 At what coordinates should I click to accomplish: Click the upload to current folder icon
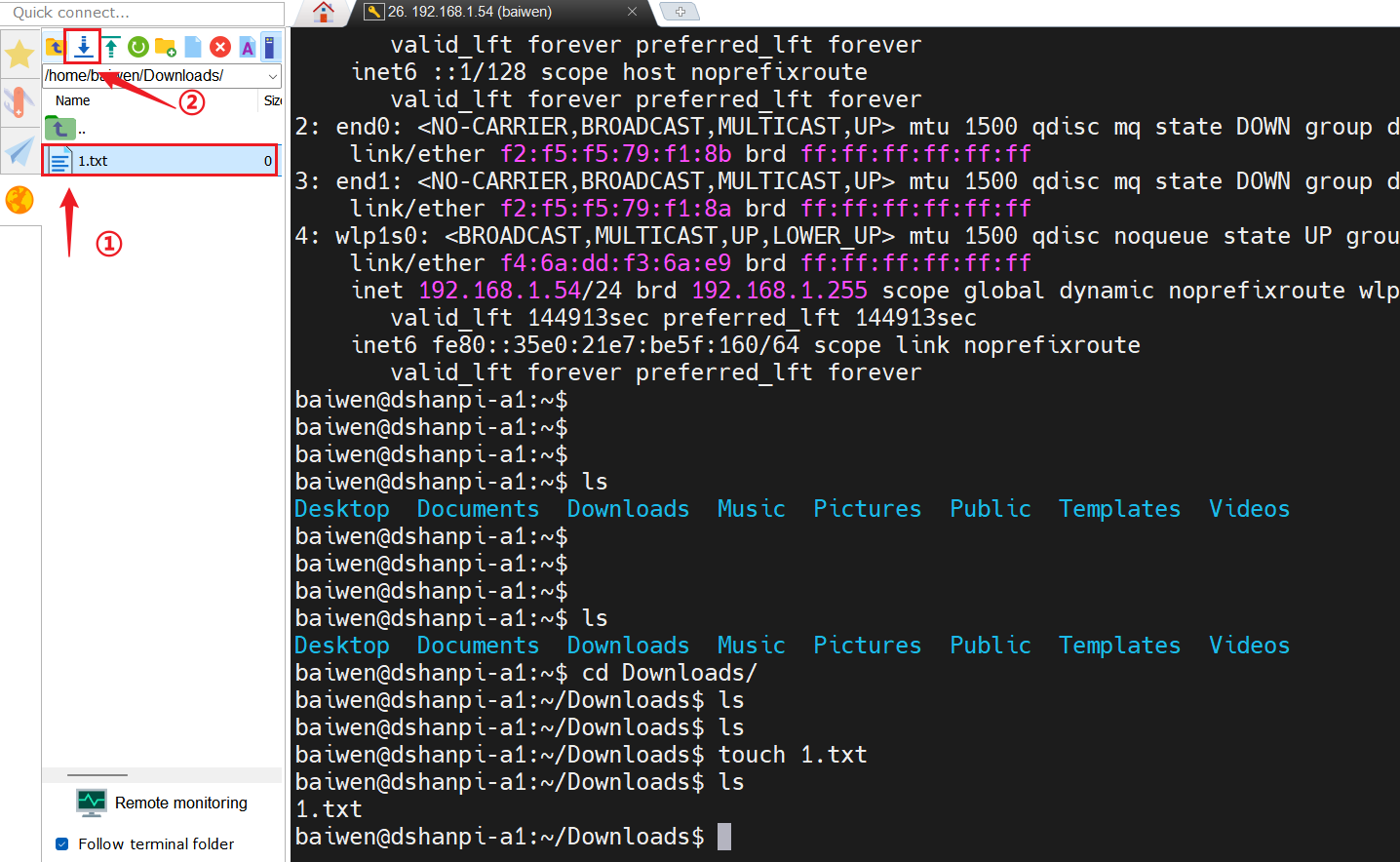coord(111,47)
